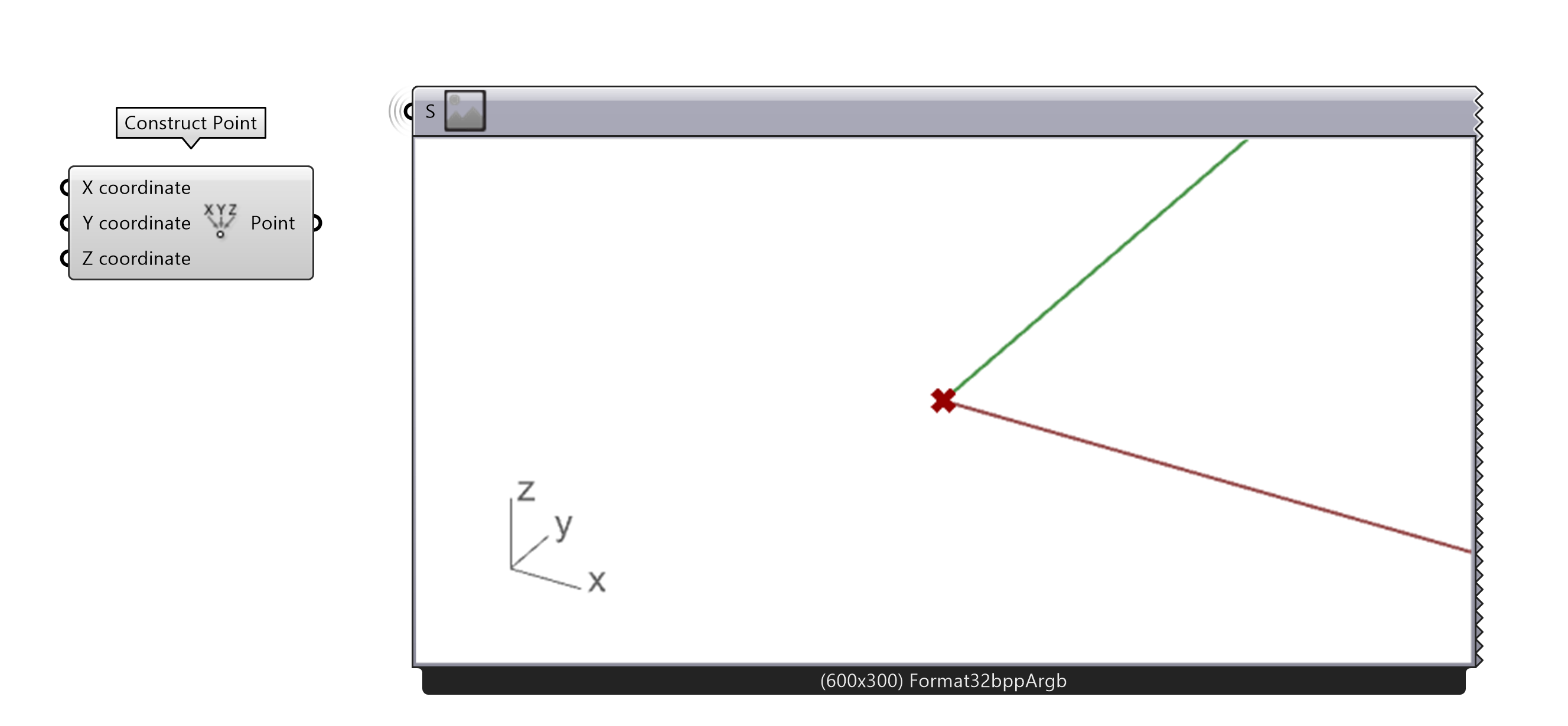Click the XYZ point glyph icon
Screen dimensions: 1568x726
222,222
